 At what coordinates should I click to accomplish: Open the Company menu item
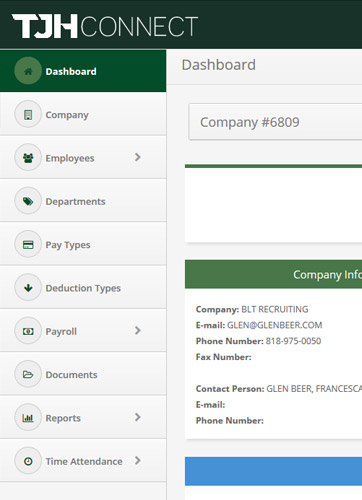pos(83,114)
